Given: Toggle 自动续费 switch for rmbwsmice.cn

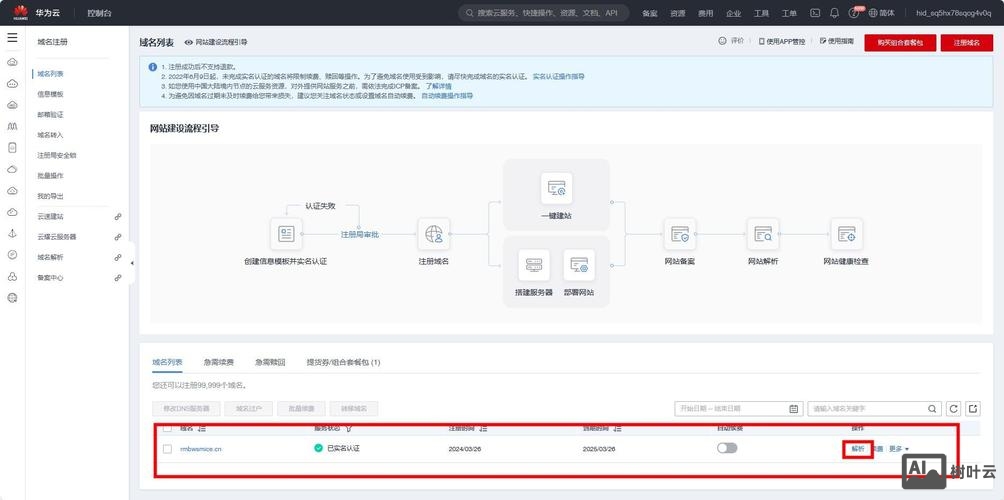Looking at the screenshot, I should coord(727,448).
